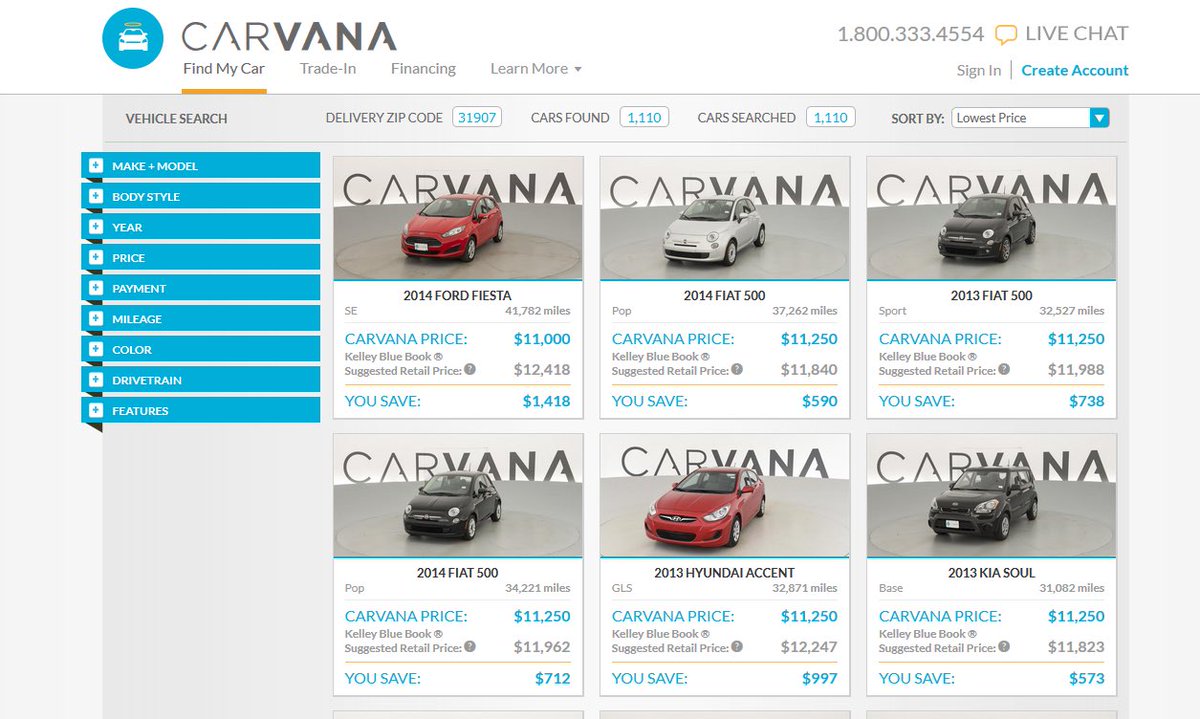Click the plus icon beside Body Style
Screen dimensions: 1200x719
point(95,196)
